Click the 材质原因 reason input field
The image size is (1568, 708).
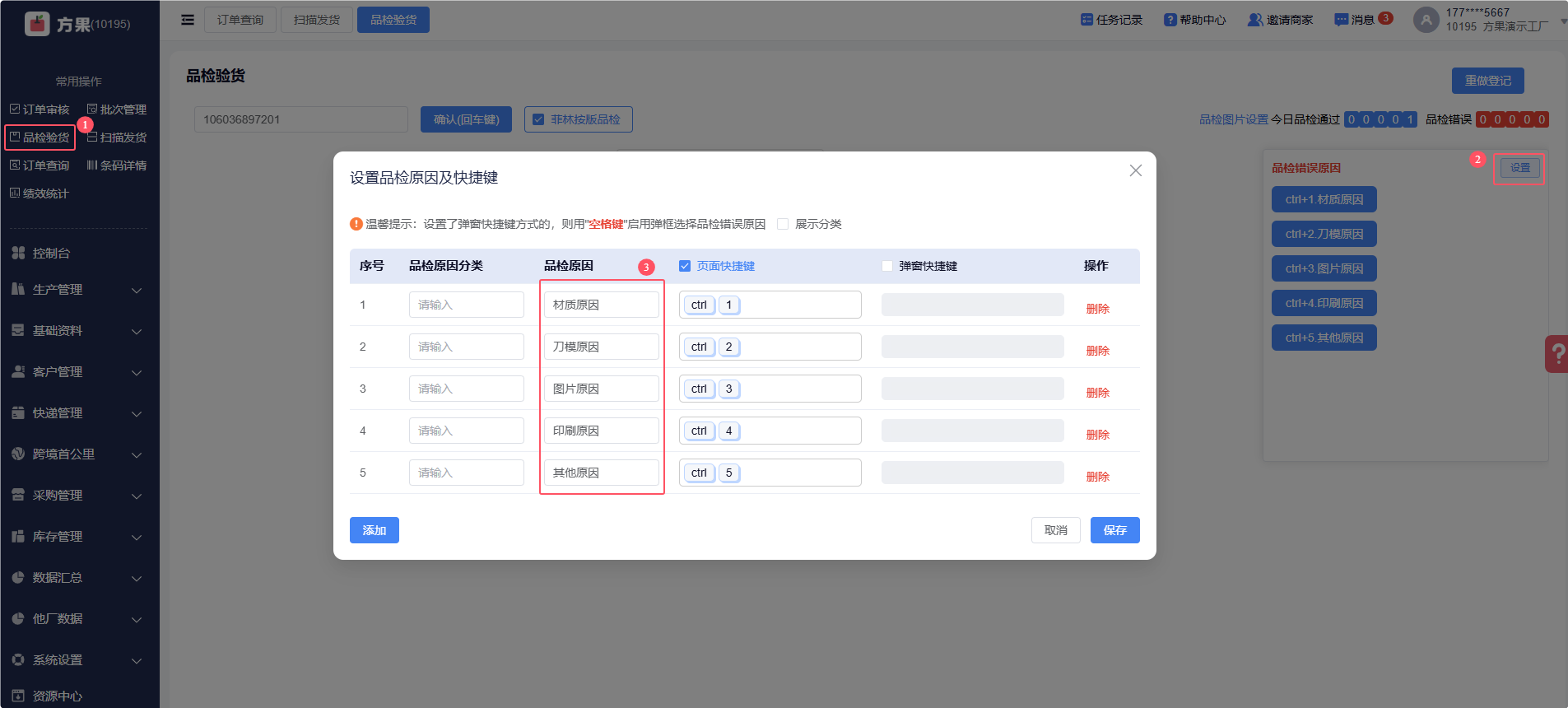[x=602, y=305]
